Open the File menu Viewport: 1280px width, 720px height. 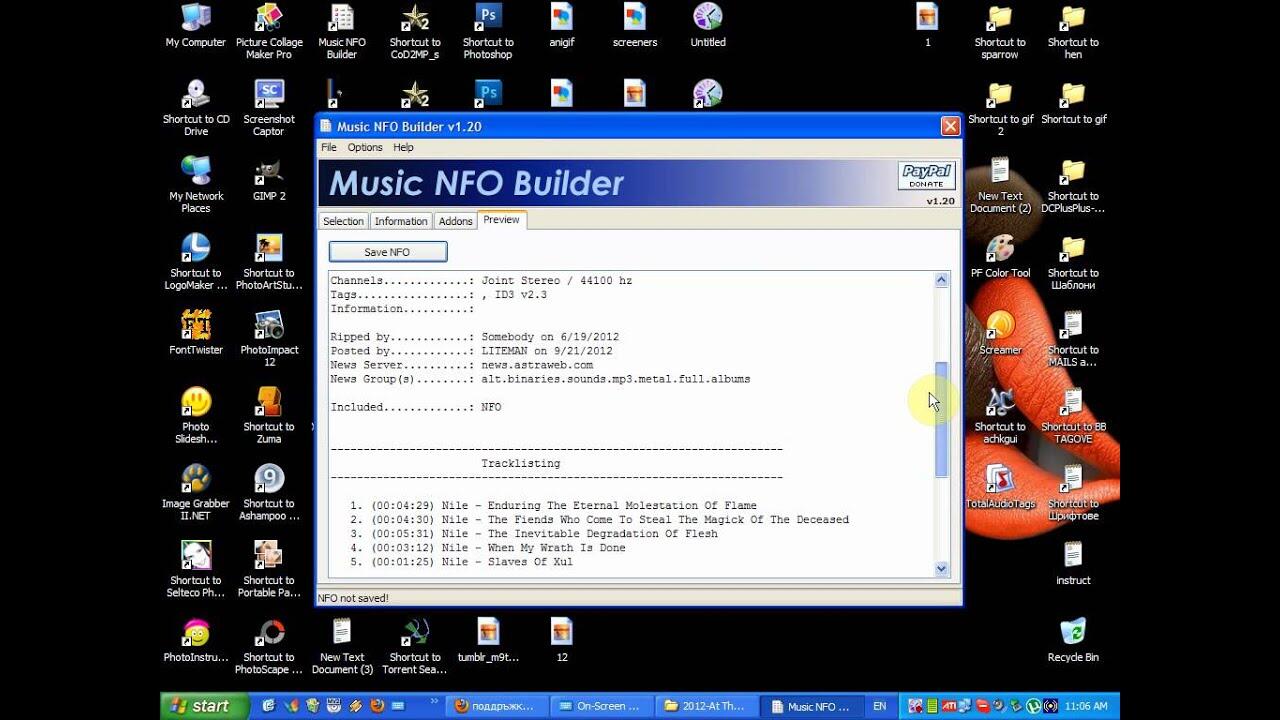point(328,147)
